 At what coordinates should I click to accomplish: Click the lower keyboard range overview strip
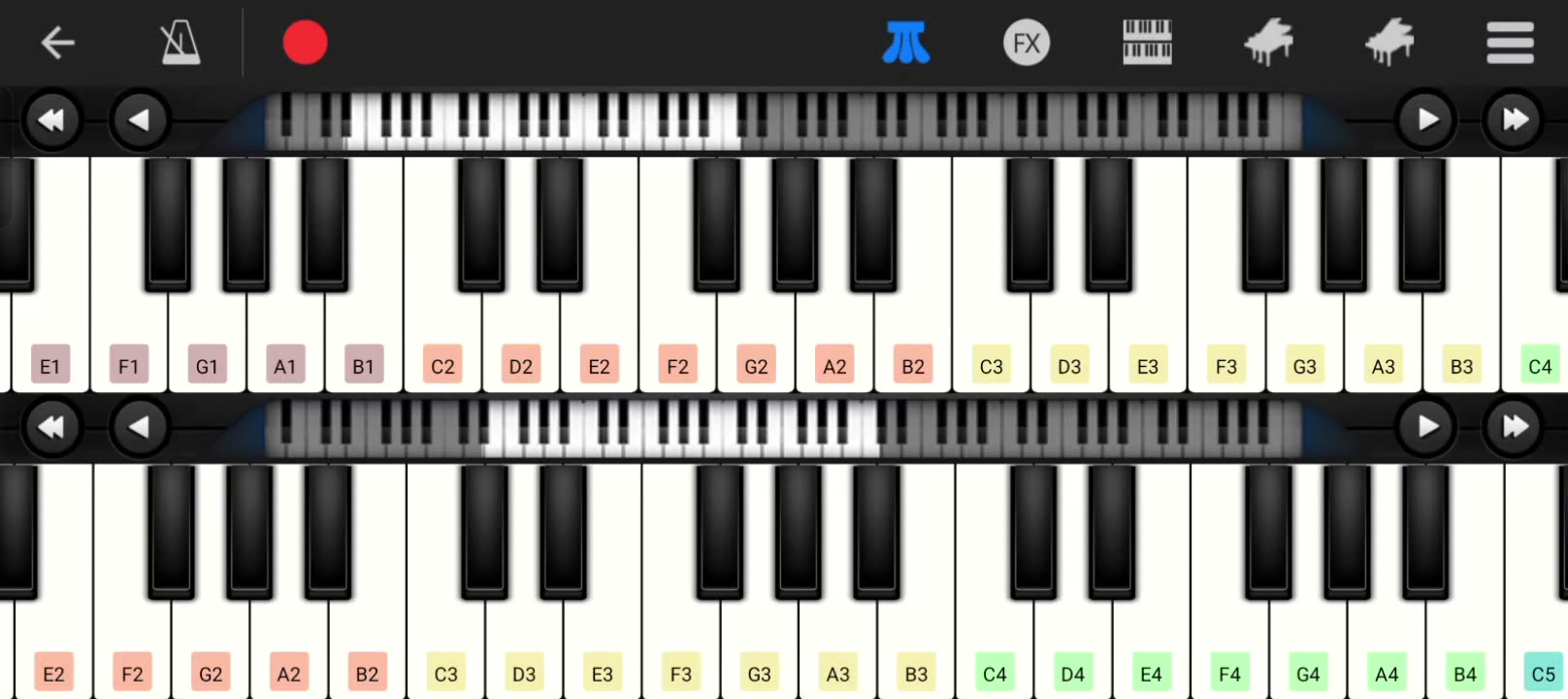tap(783, 428)
